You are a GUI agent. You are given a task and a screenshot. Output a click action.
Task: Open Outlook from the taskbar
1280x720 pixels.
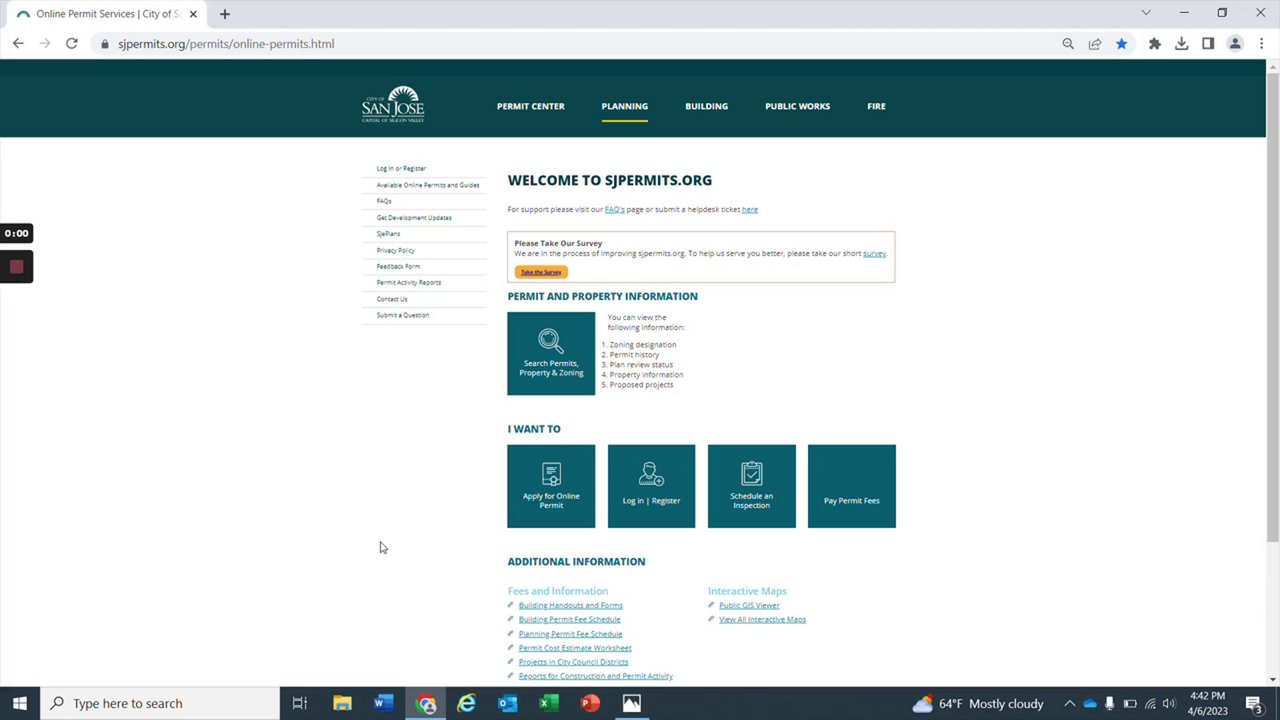pyautogui.click(x=508, y=703)
